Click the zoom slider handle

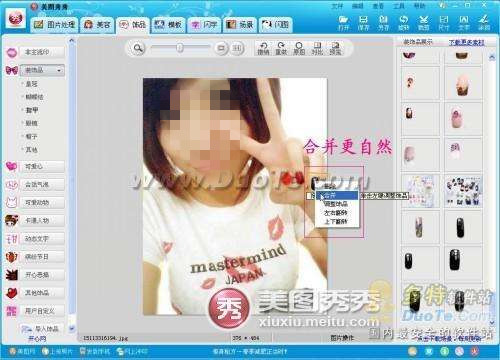coord(180,48)
